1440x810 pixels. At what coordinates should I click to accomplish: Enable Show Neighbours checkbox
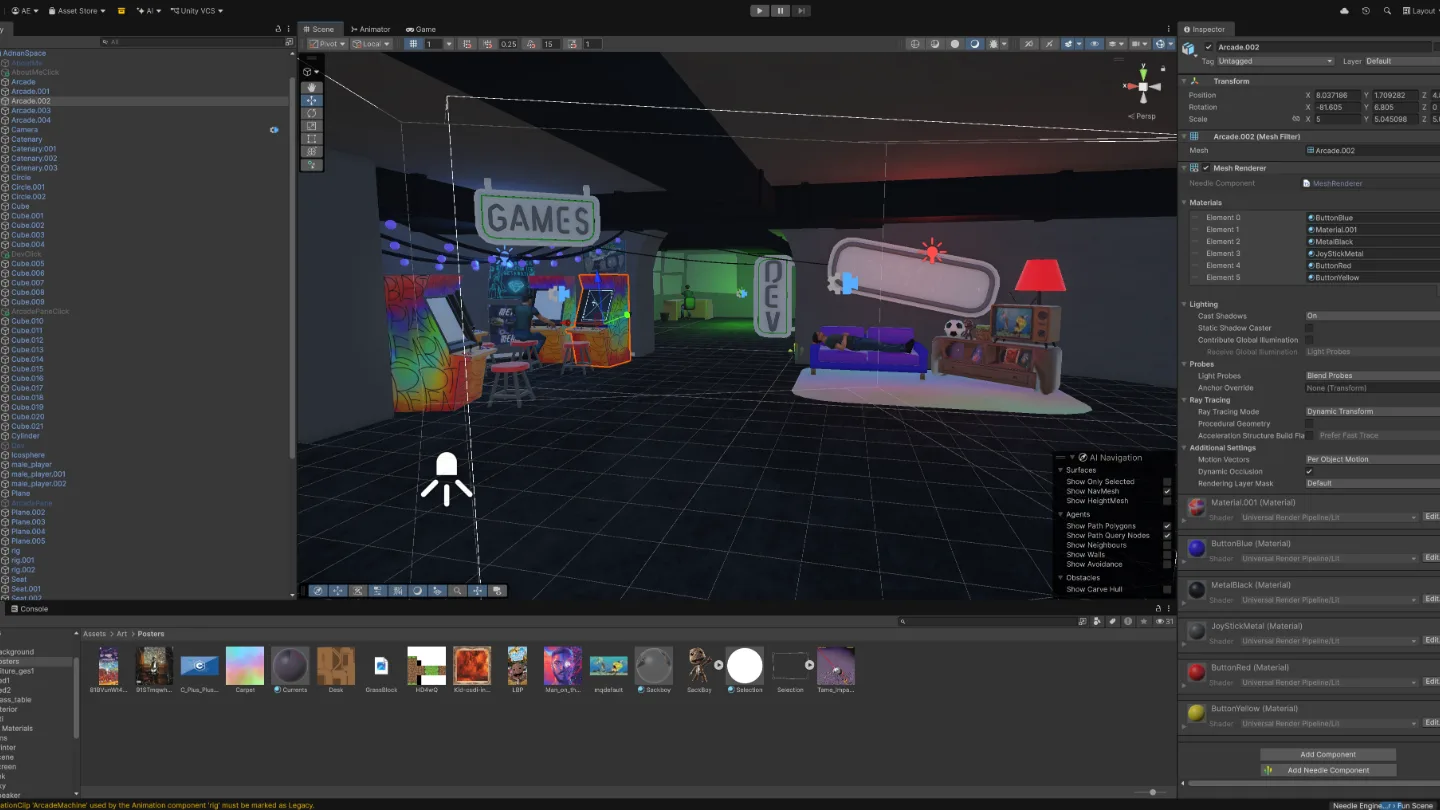tap(1167, 545)
